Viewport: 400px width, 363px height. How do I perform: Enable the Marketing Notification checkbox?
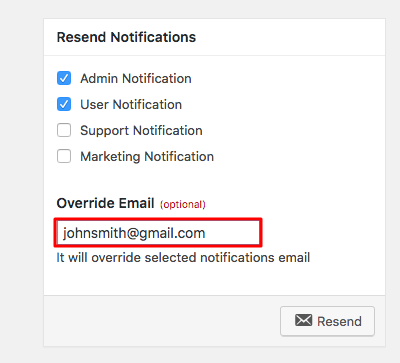(x=64, y=156)
